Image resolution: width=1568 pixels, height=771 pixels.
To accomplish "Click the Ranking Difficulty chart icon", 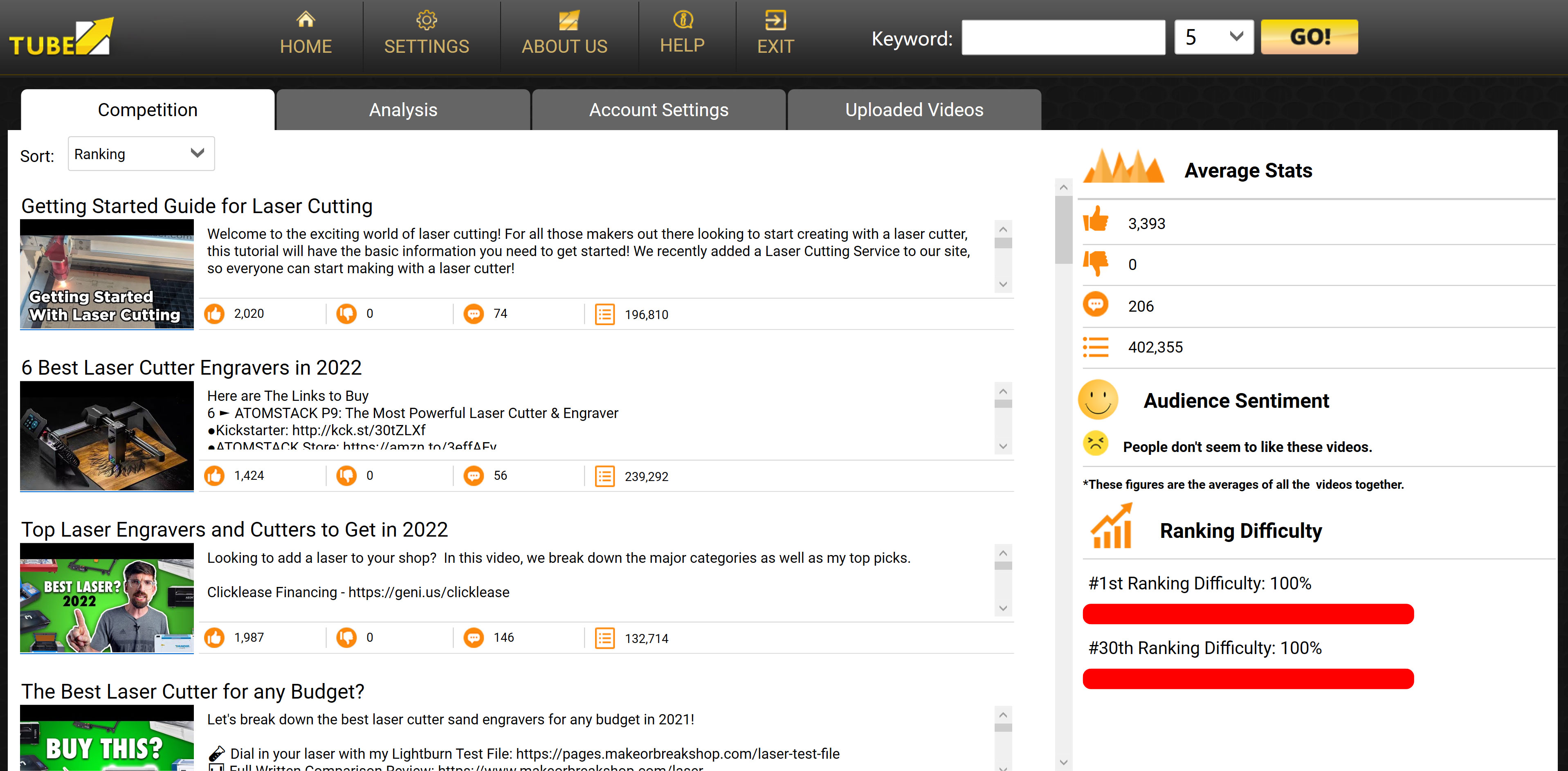I will [x=1112, y=526].
